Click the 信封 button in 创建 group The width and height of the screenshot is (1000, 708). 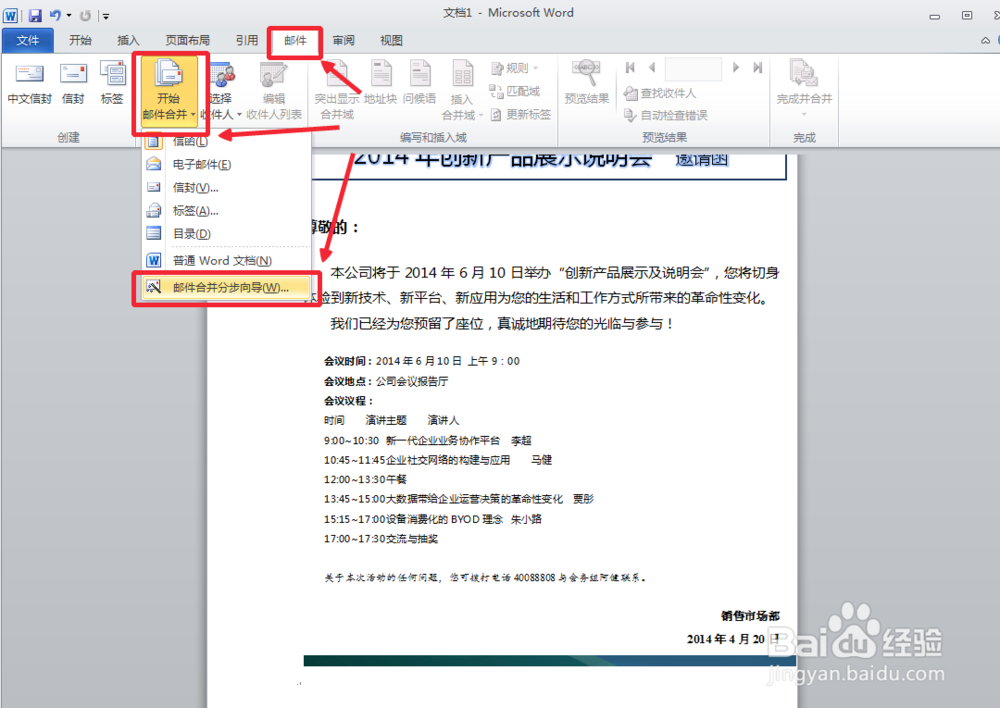(x=73, y=83)
